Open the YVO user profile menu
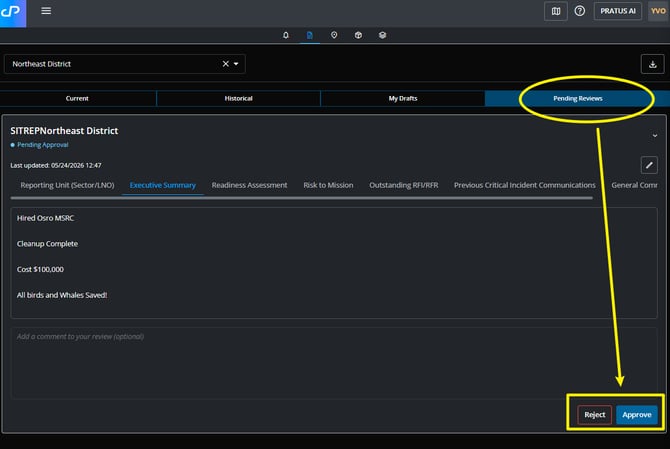Screen dimensions: 670x449 (x=658, y=11)
